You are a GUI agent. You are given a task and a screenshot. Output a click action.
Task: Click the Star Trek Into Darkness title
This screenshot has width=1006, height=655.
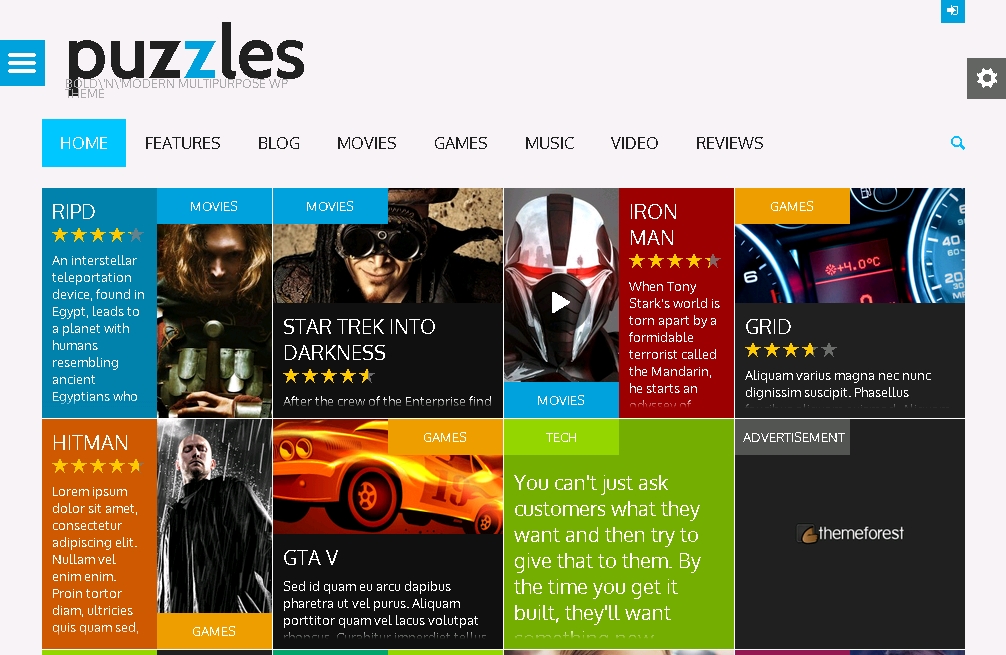pyautogui.click(x=359, y=339)
